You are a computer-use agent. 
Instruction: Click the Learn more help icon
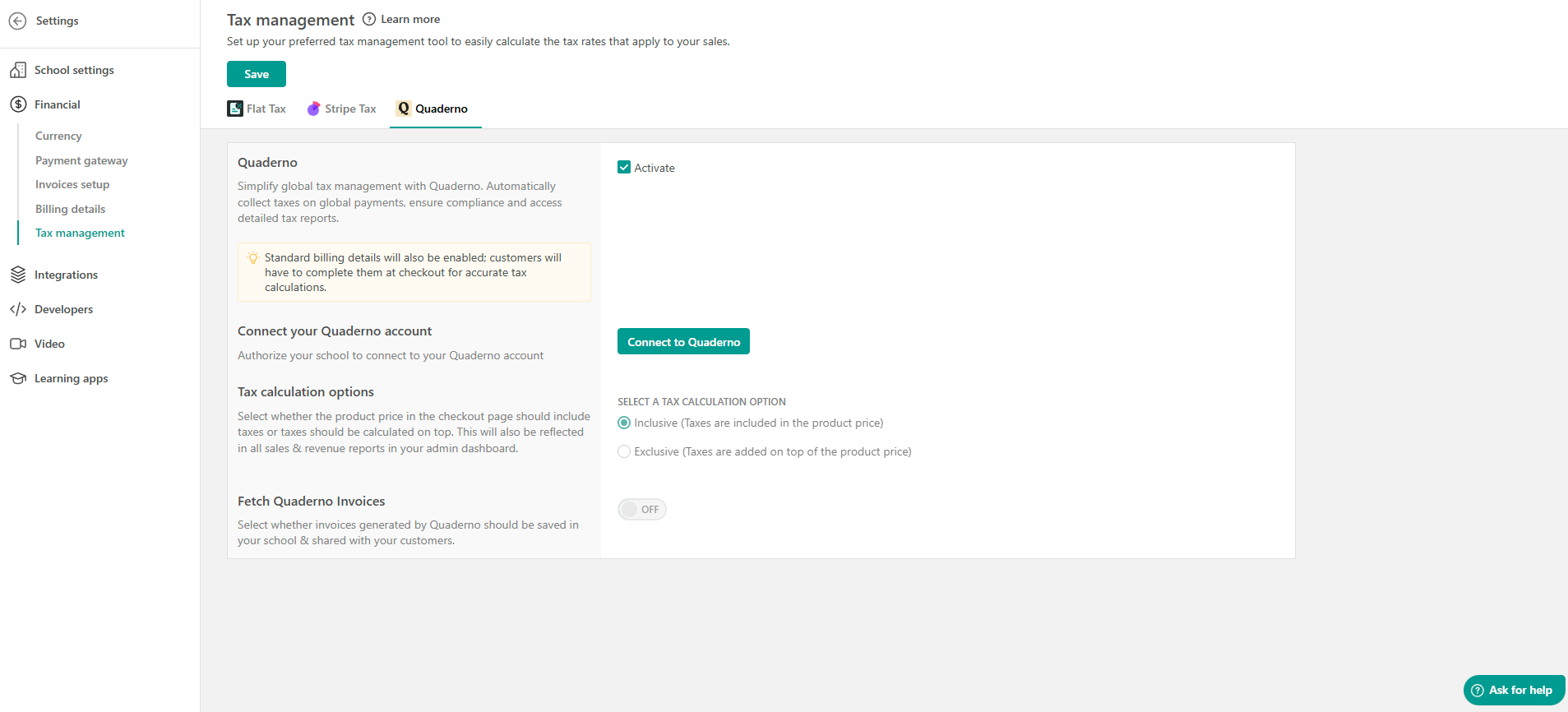(x=369, y=19)
